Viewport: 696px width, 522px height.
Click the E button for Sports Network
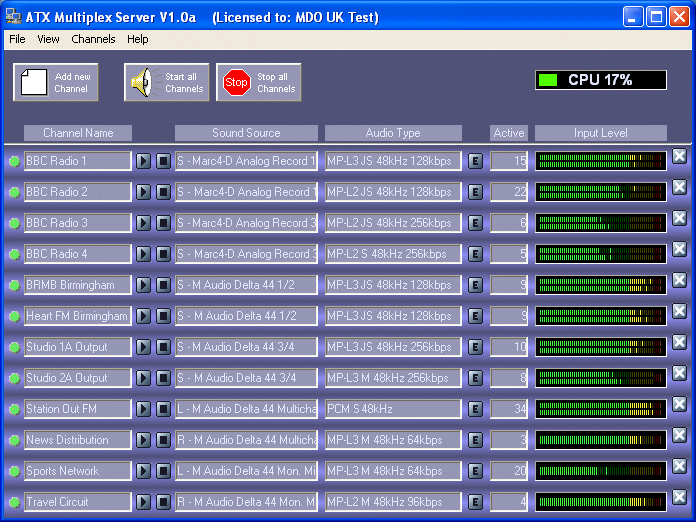pyautogui.click(x=475, y=471)
